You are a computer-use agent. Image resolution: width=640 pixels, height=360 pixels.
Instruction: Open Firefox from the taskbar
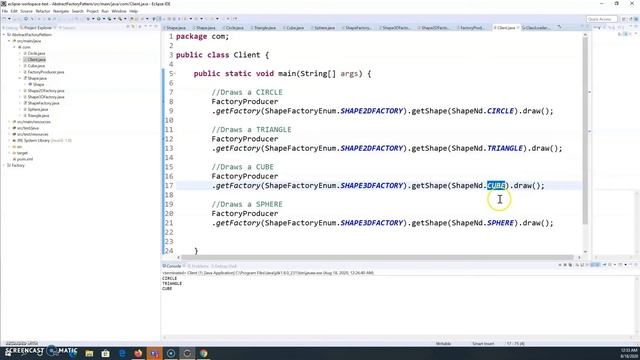[138, 353]
